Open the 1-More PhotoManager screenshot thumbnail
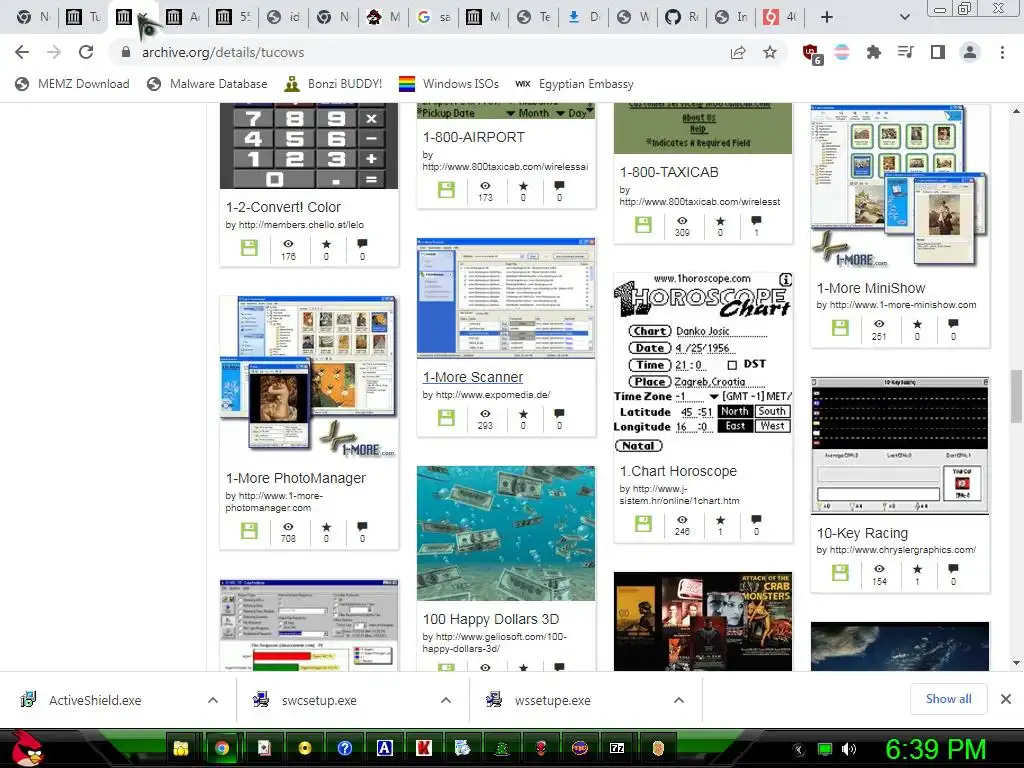The width and height of the screenshot is (1024, 768). point(309,378)
